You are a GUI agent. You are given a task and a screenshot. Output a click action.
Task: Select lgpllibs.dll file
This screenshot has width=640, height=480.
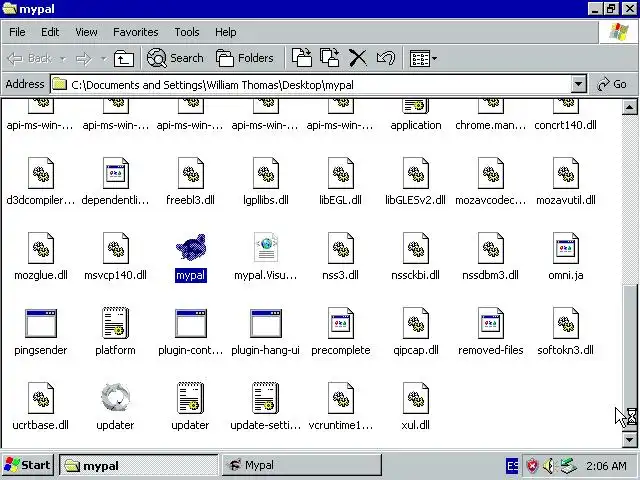pyautogui.click(x=266, y=182)
